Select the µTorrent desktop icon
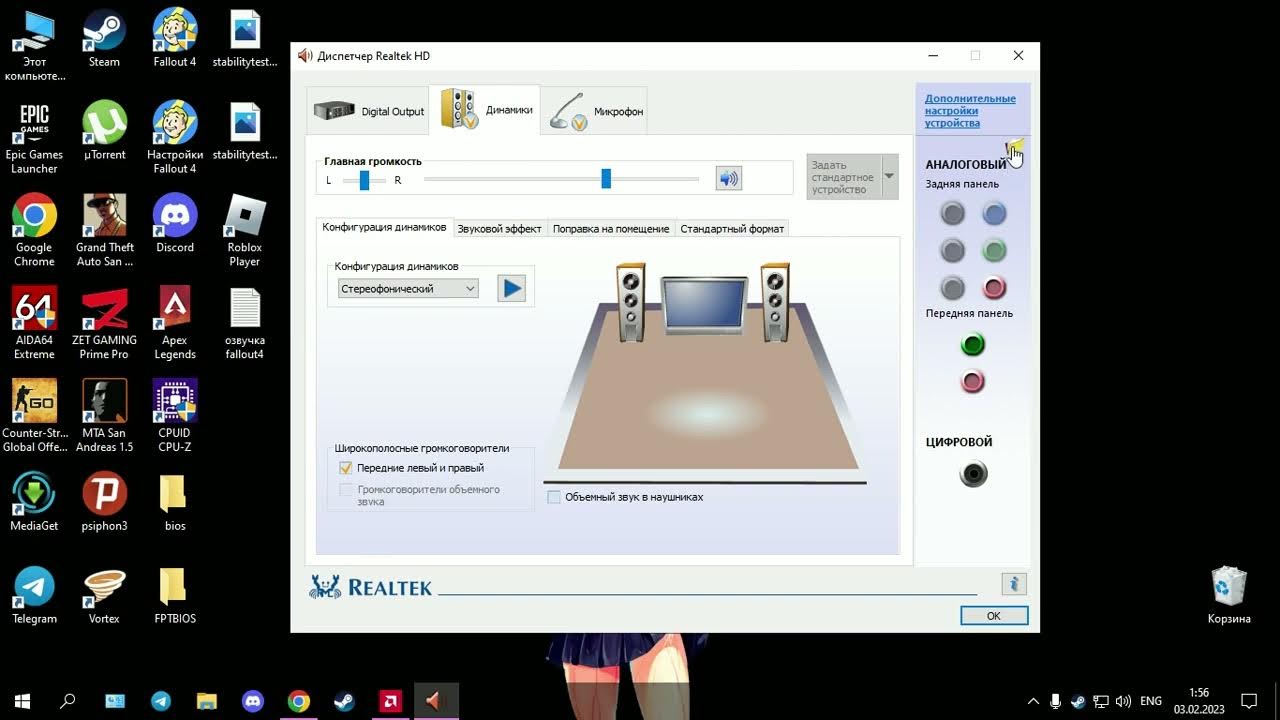Image resolution: width=1280 pixels, height=720 pixels. tap(104, 131)
